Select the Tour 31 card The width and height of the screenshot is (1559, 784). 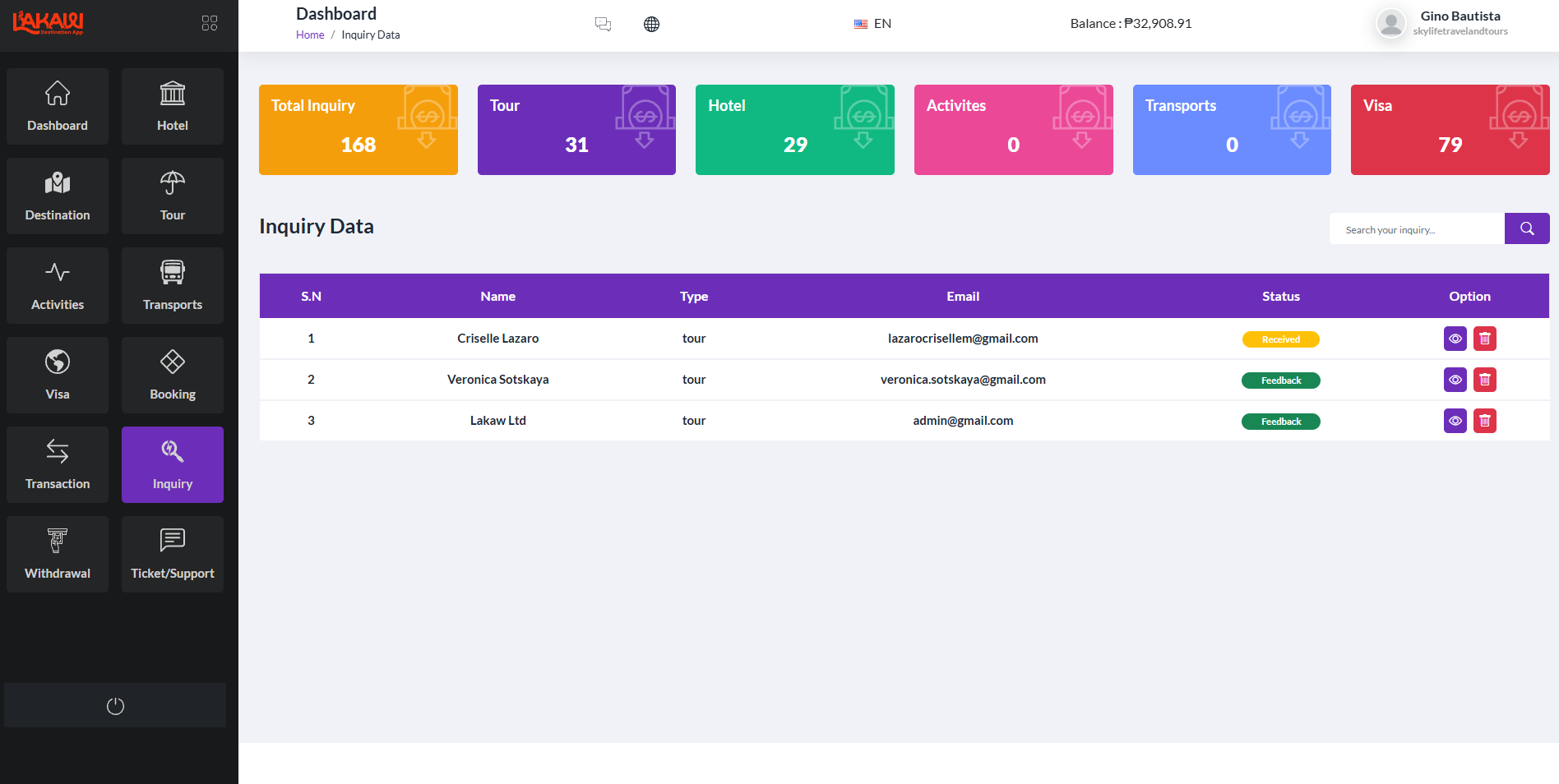(x=576, y=130)
